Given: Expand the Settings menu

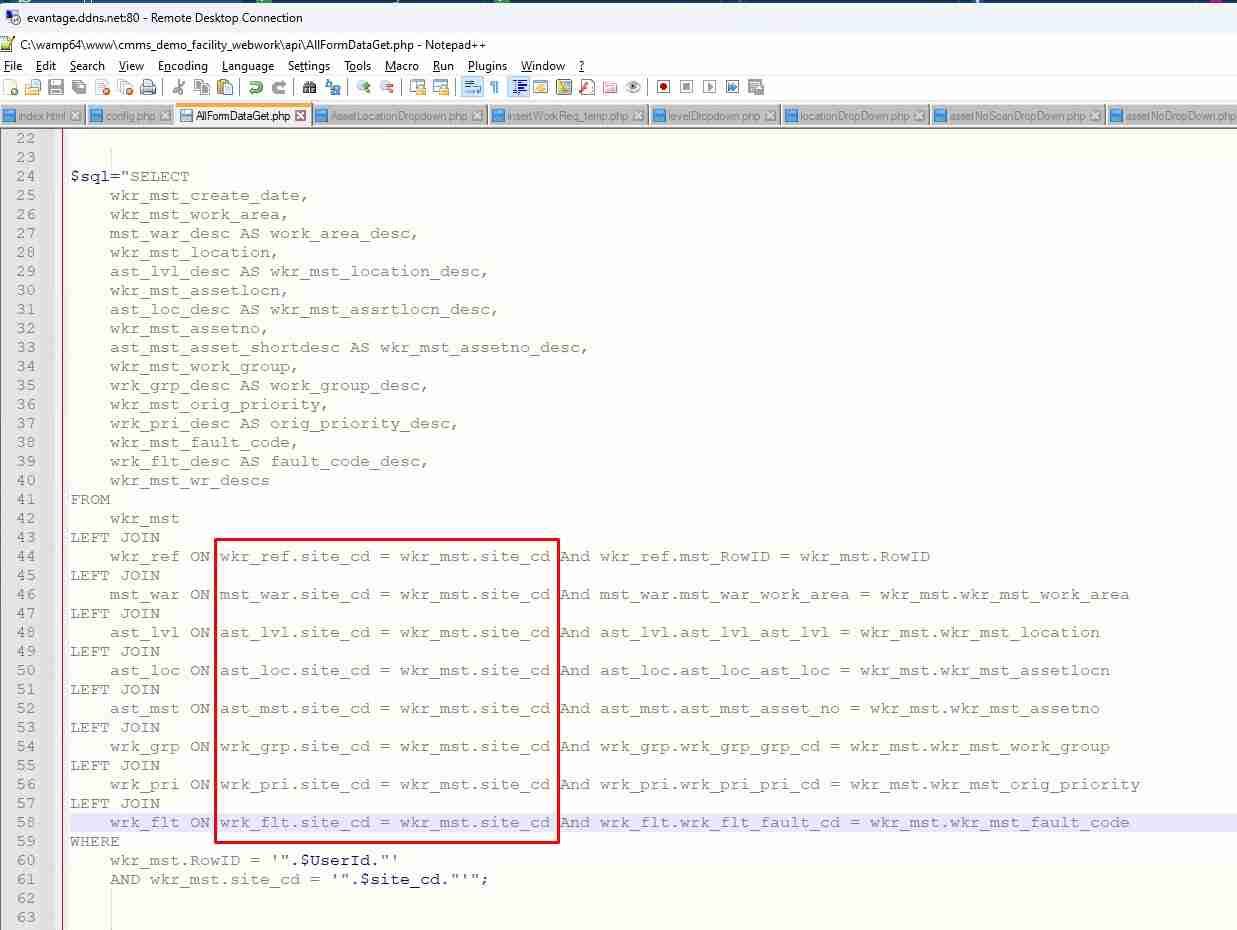Looking at the screenshot, I should pos(309,66).
